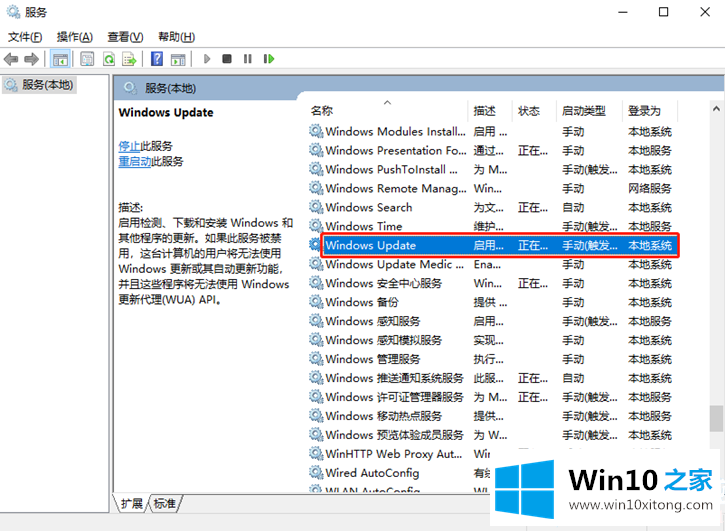Open the properties toolbar icon
Image resolution: width=725 pixels, height=531 pixels.
(x=87, y=59)
